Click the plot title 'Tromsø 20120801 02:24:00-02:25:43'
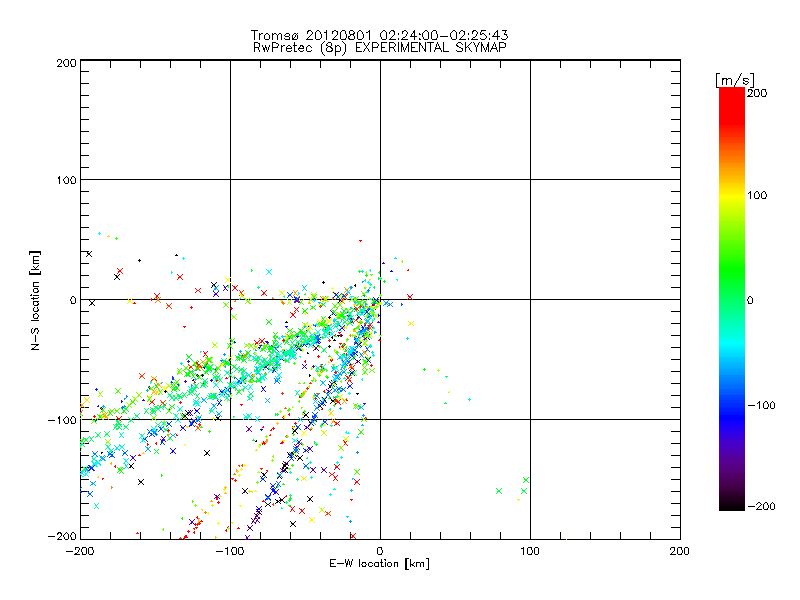Screen dimensions: 800x600 click(x=379, y=35)
